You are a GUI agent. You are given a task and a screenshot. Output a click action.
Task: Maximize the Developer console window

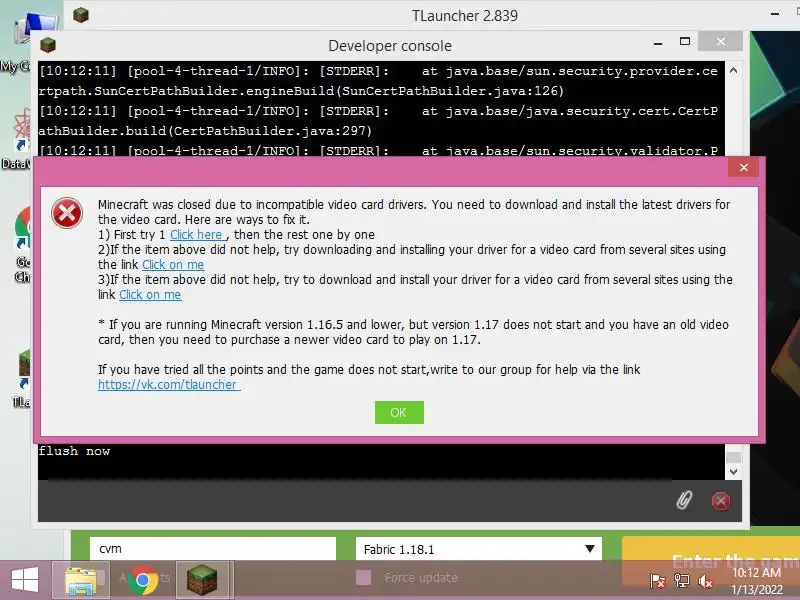point(685,42)
